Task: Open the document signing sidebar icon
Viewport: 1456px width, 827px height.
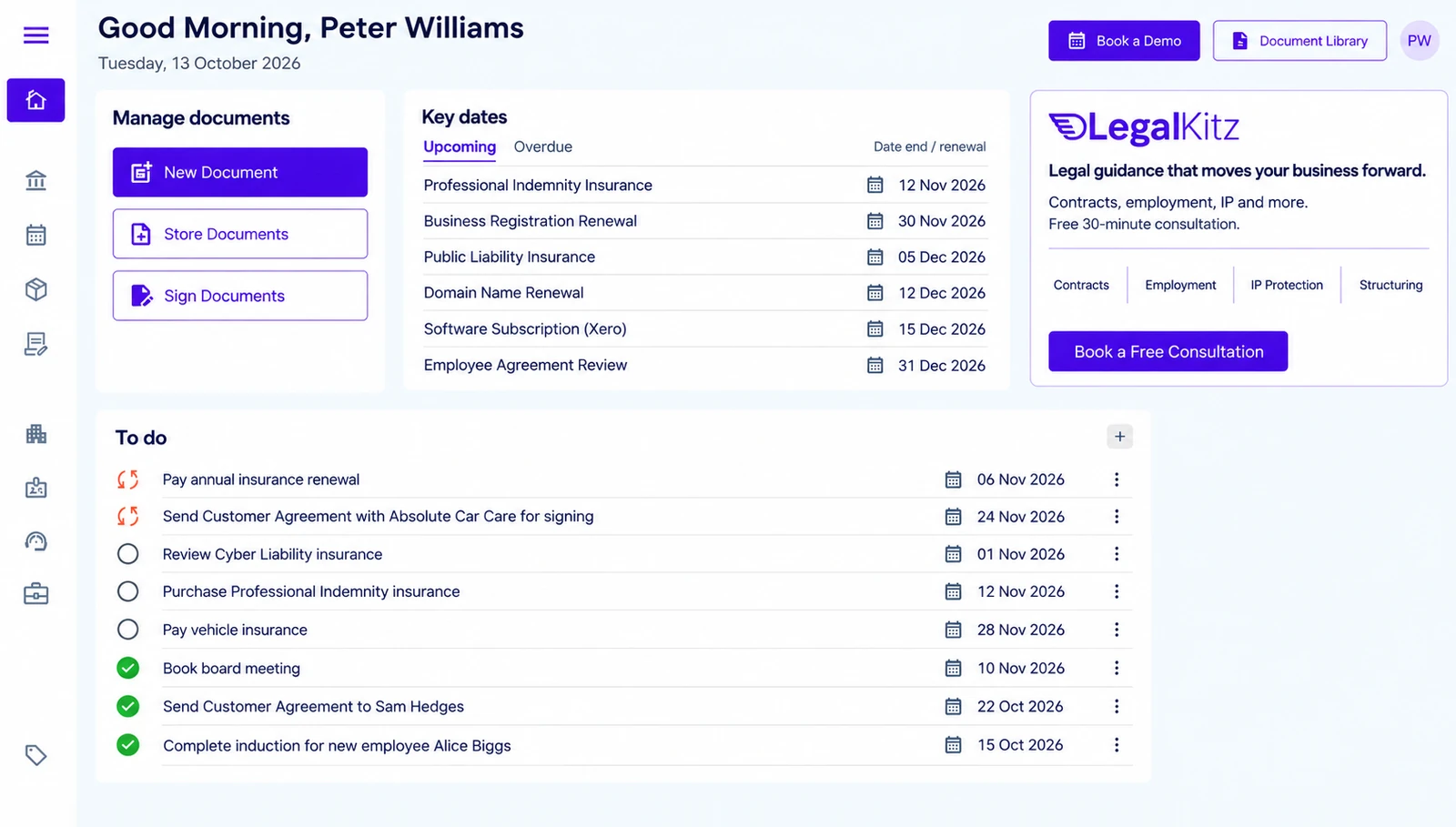Action: point(36,344)
